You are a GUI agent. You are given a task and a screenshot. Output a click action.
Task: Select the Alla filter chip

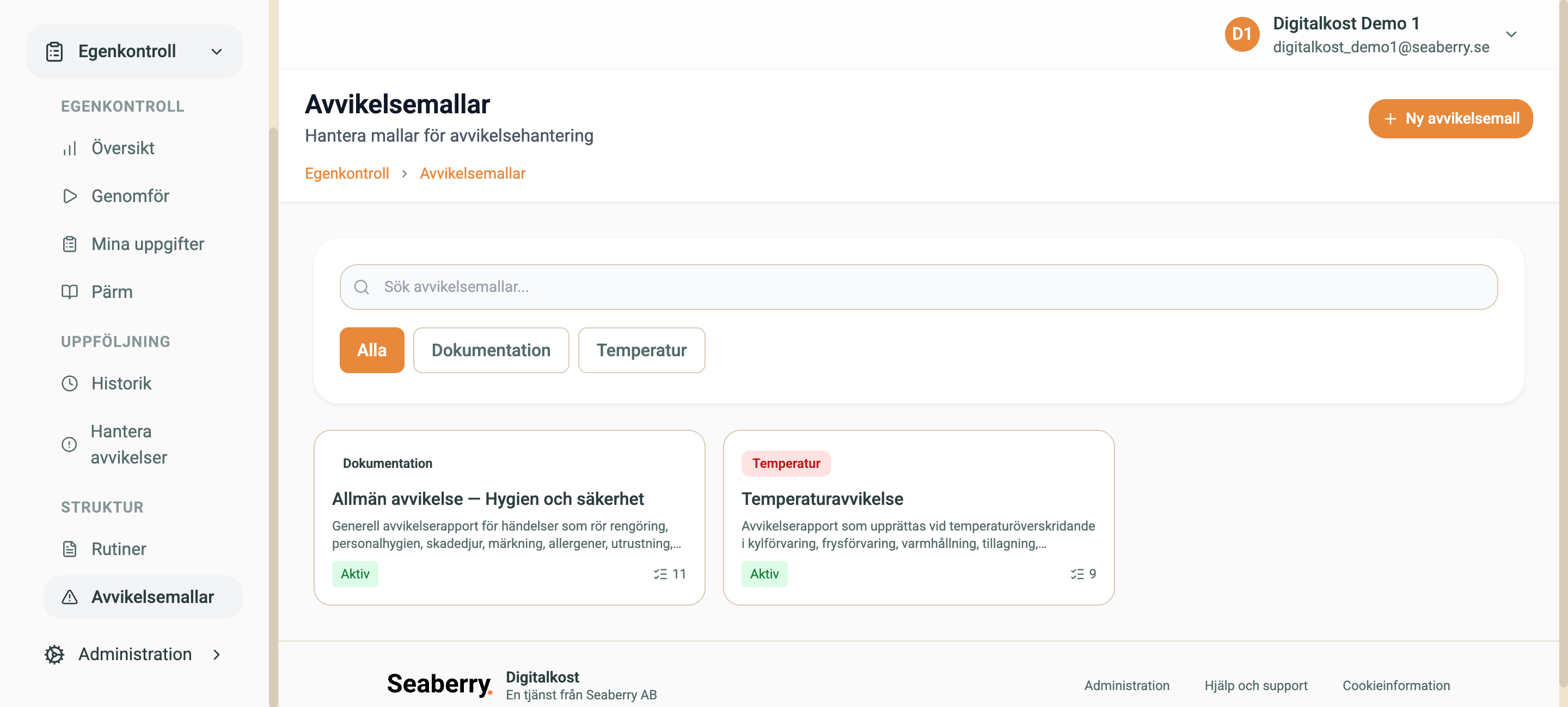pyautogui.click(x=371, y=350)
